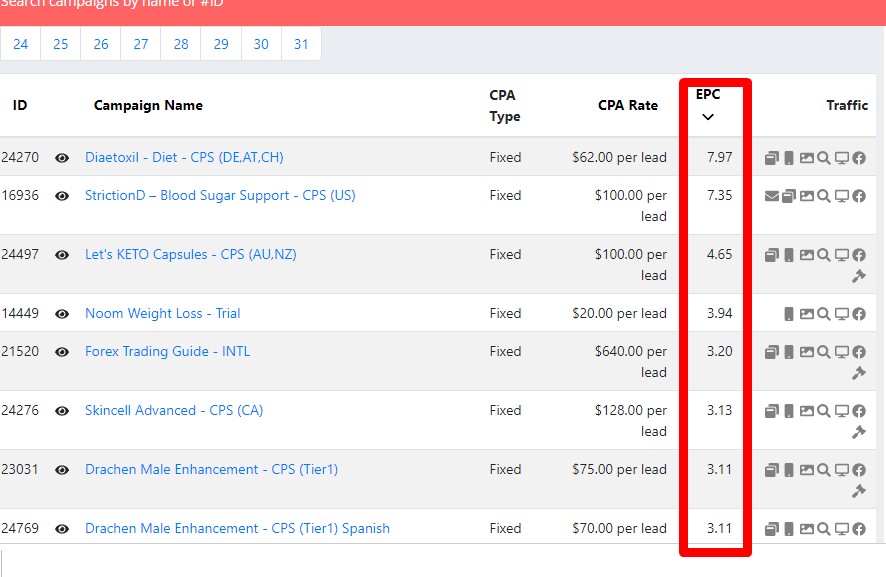Click gavel icon in Forex Trading Guide row
The width and height of the screenshot is (886, 577).
(x=859, y=373)
